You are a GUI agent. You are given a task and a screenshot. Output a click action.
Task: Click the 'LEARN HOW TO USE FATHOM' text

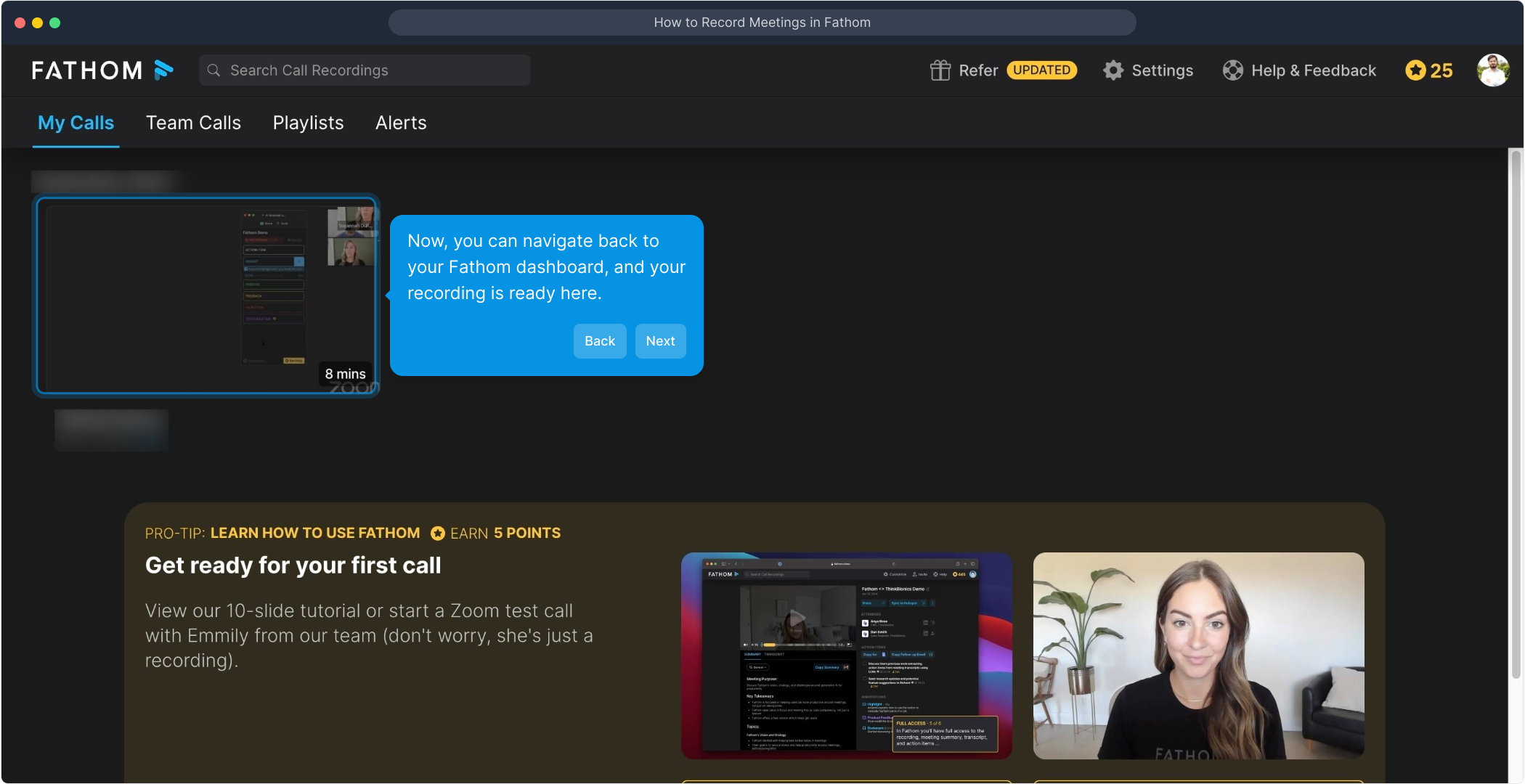point(315,533)
